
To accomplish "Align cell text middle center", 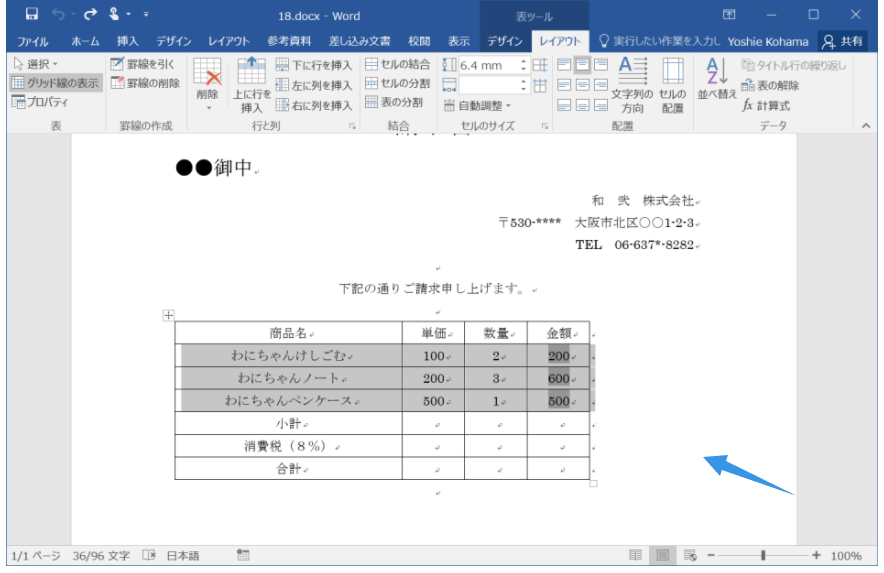I will pyautogui.click(x=582, y=85).
